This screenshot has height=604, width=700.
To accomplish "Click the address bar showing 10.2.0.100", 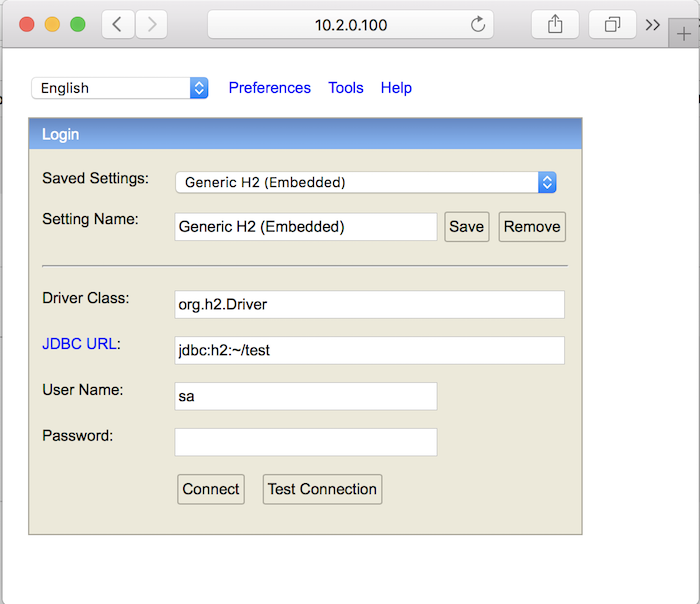I will point(350,24).
